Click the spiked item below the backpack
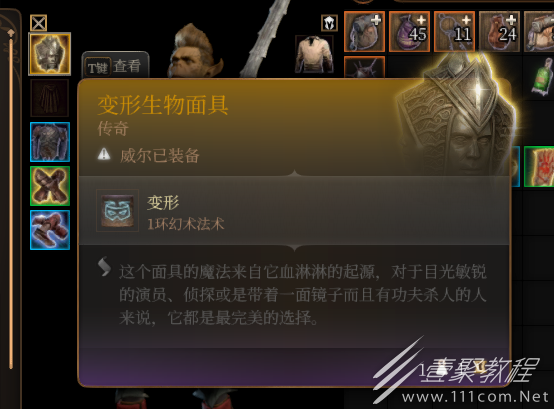554x409 pixels. click(364, 67)
